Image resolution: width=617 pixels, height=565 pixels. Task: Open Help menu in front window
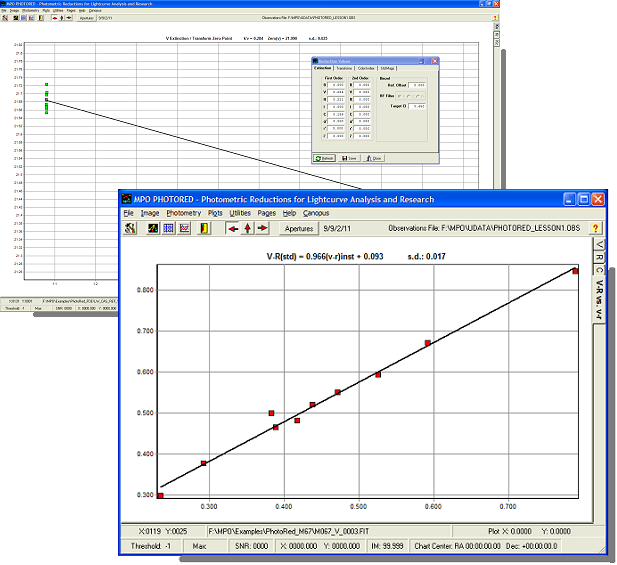pos(289,213)
